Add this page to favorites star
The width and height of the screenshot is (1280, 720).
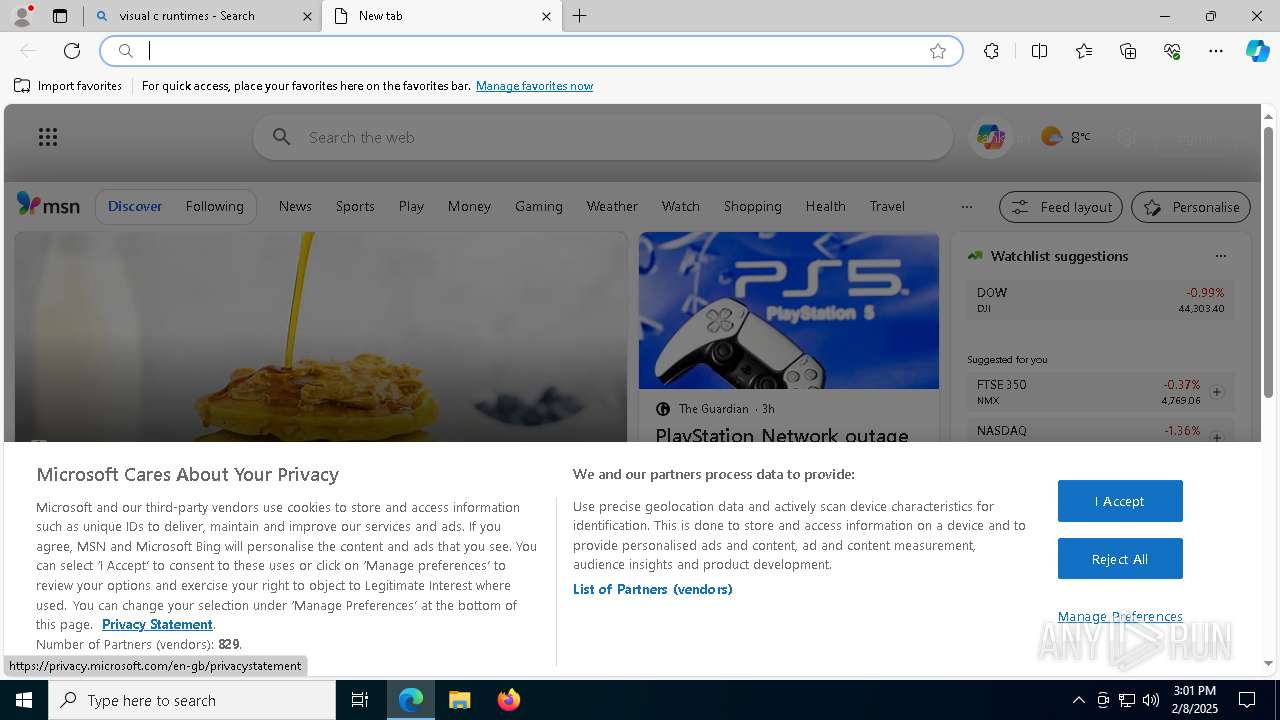[x=938, y=51]
